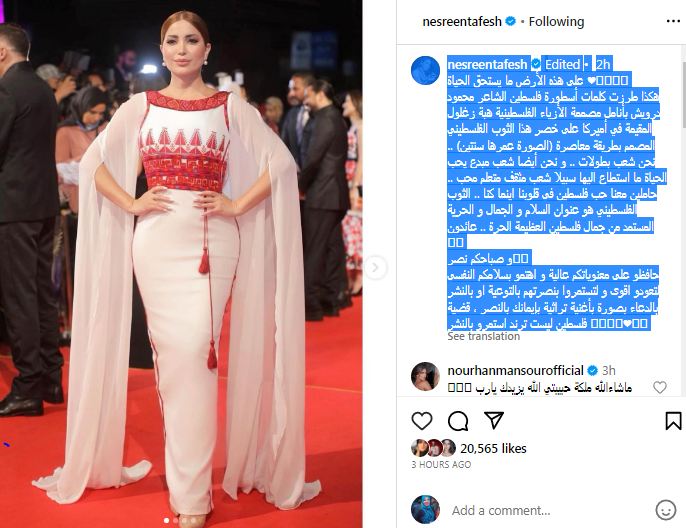Image resolution: width=686 pixels, height=528 pixels.
Task: View the 20,565 likes list
Action: coord(493,448)
